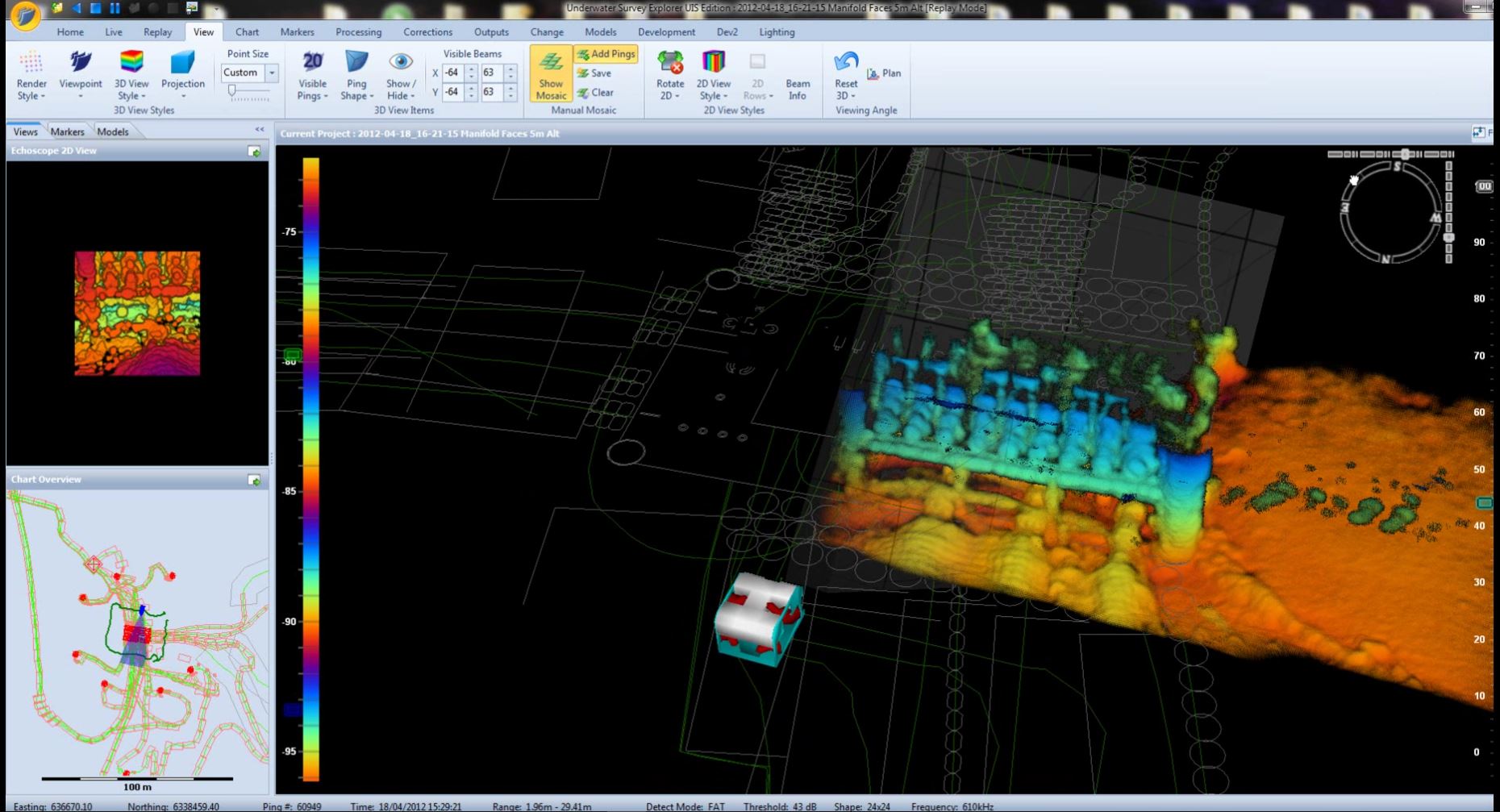Screen dimensions: 1500x812
Task: Open the Markers panel tab
Action: [x=67, y=131]
